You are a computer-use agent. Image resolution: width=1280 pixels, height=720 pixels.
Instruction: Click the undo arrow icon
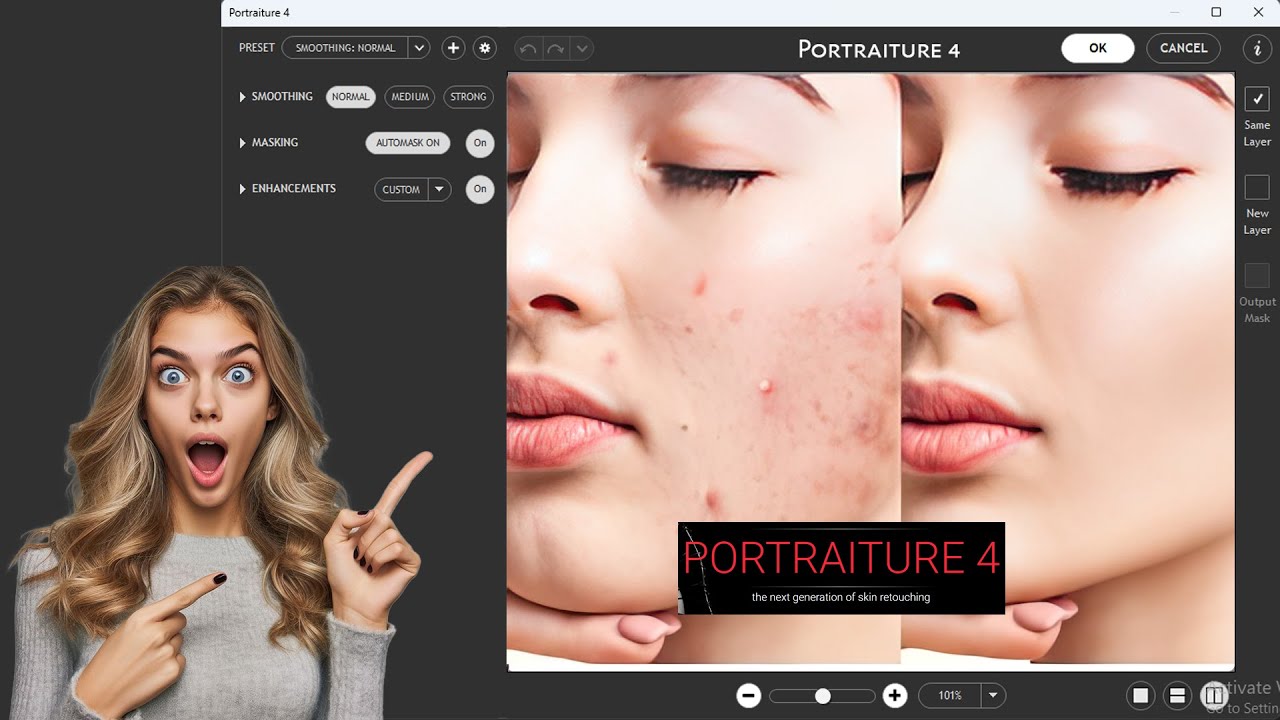coord(528,48)
